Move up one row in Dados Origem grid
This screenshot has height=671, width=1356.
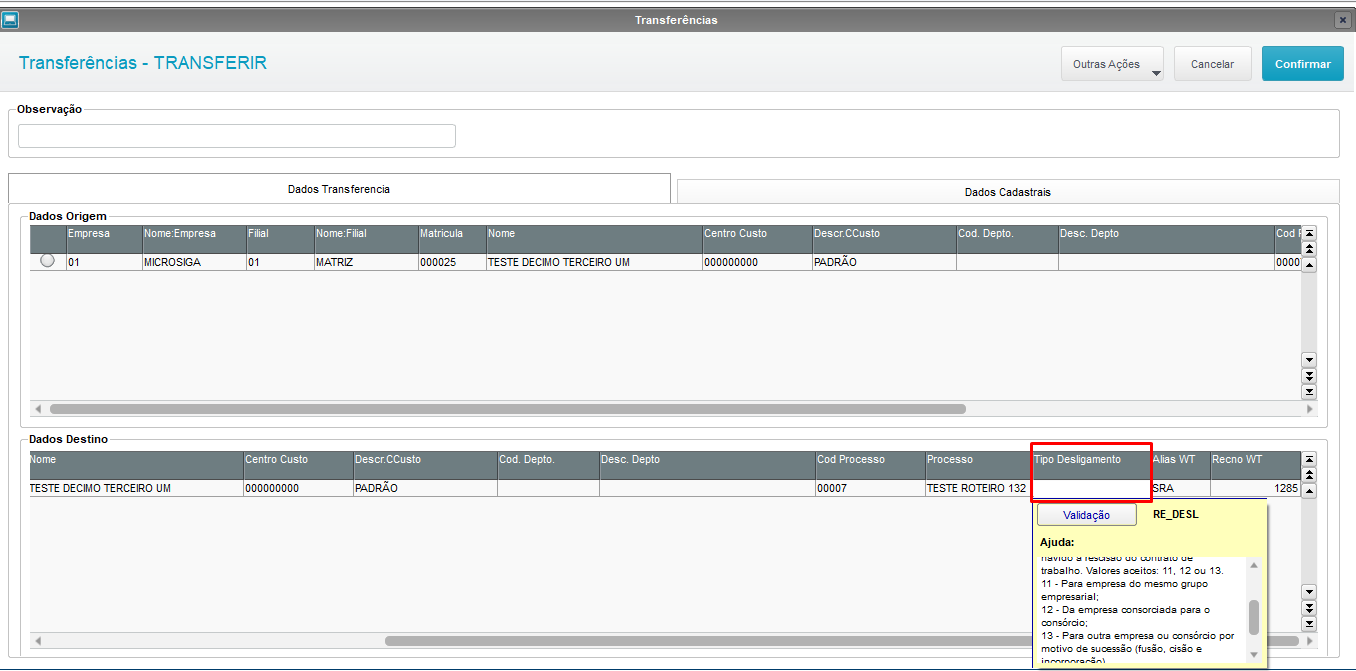coord(1309,264)
